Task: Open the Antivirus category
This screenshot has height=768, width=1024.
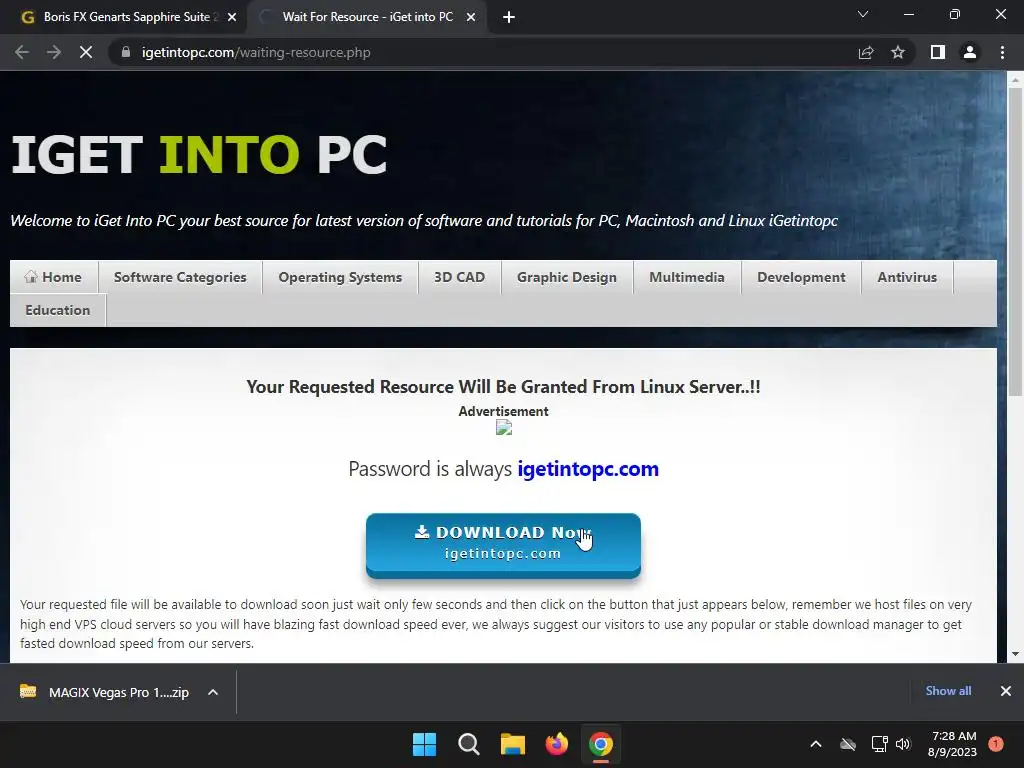Action: (907, 277)
